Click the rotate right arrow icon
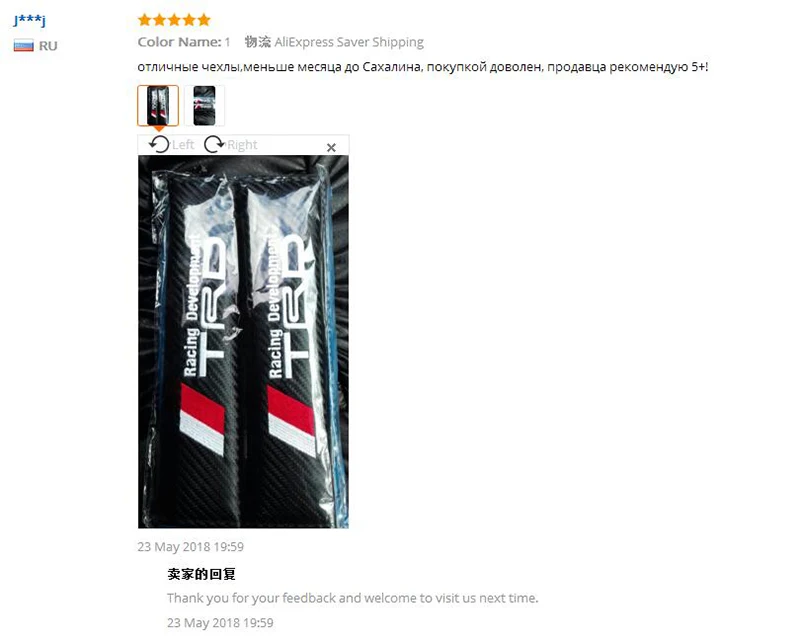The image size is (800, 644). (214, 144)
